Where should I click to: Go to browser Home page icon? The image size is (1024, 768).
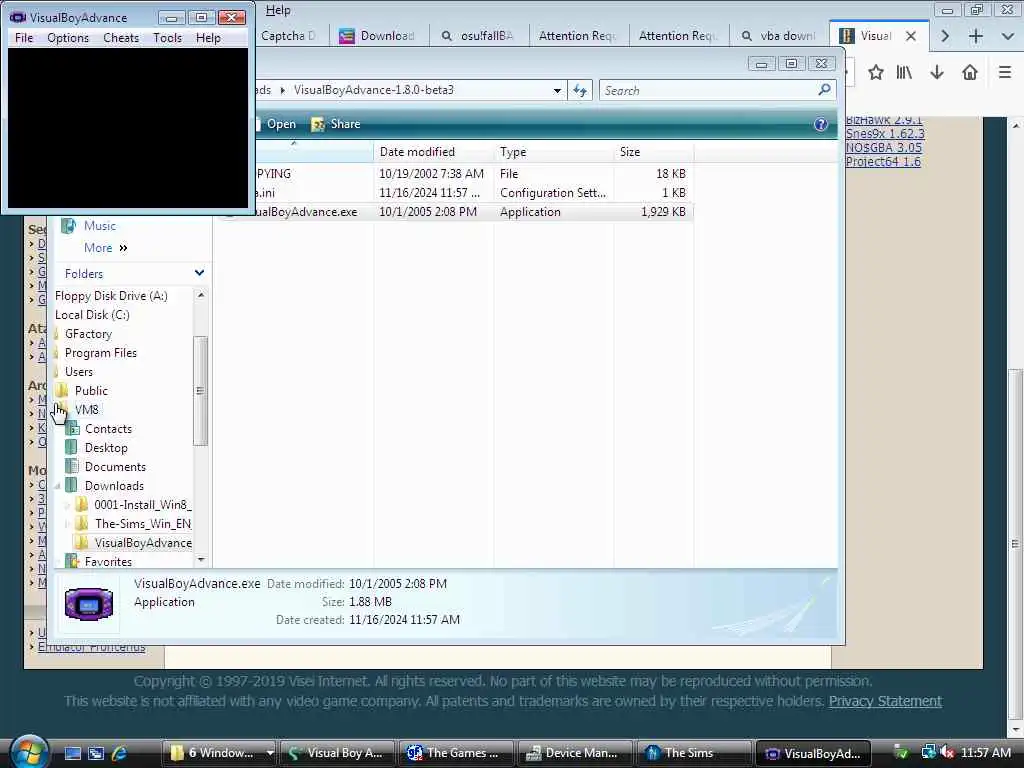[970, 72]
